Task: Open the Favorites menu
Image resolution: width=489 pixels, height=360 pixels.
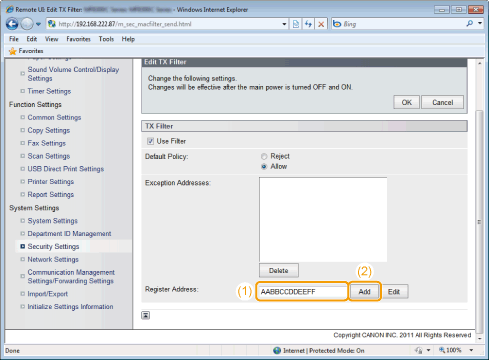Action: (x=78, y=39)
